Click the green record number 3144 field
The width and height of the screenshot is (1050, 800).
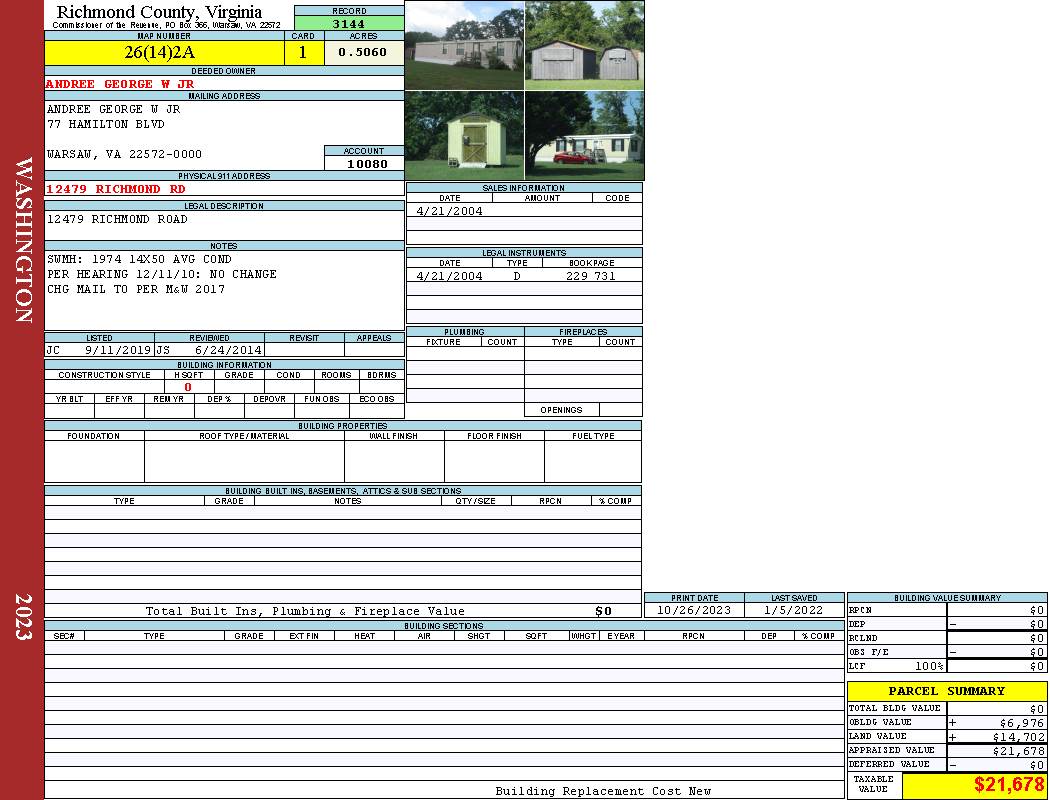(349, 24)
